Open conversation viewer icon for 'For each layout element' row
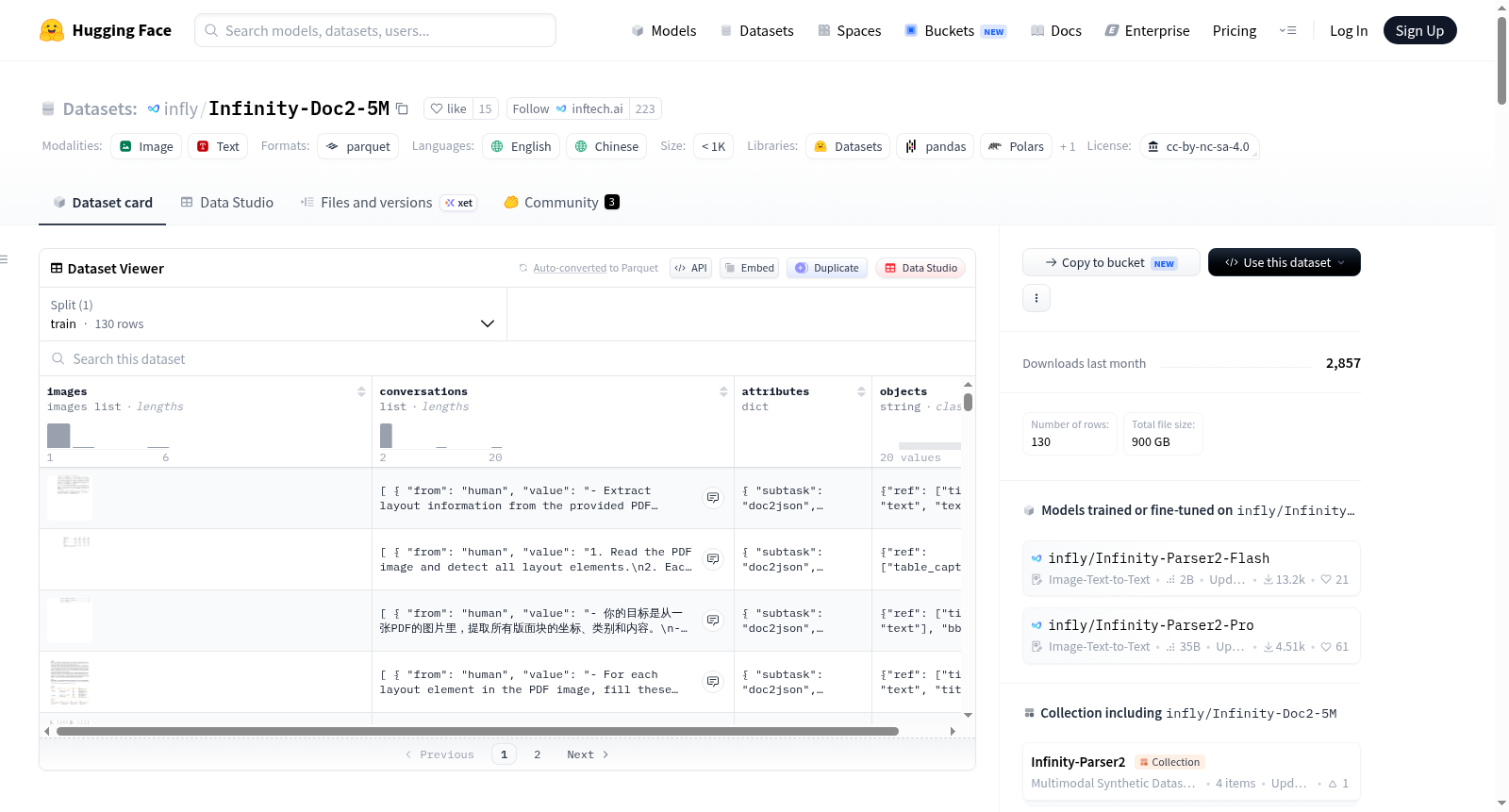The width and height of the screenshot is (1509, 812). (713, 681)
